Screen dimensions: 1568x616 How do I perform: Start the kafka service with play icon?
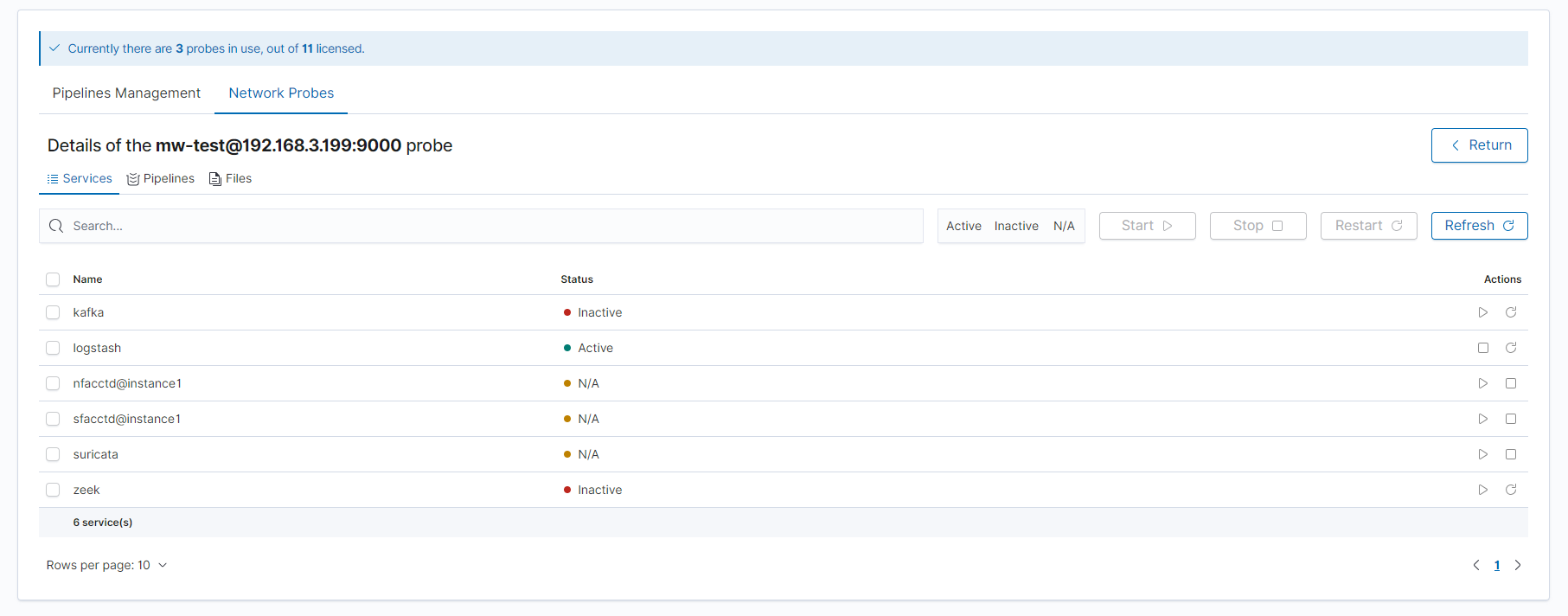1482,312
